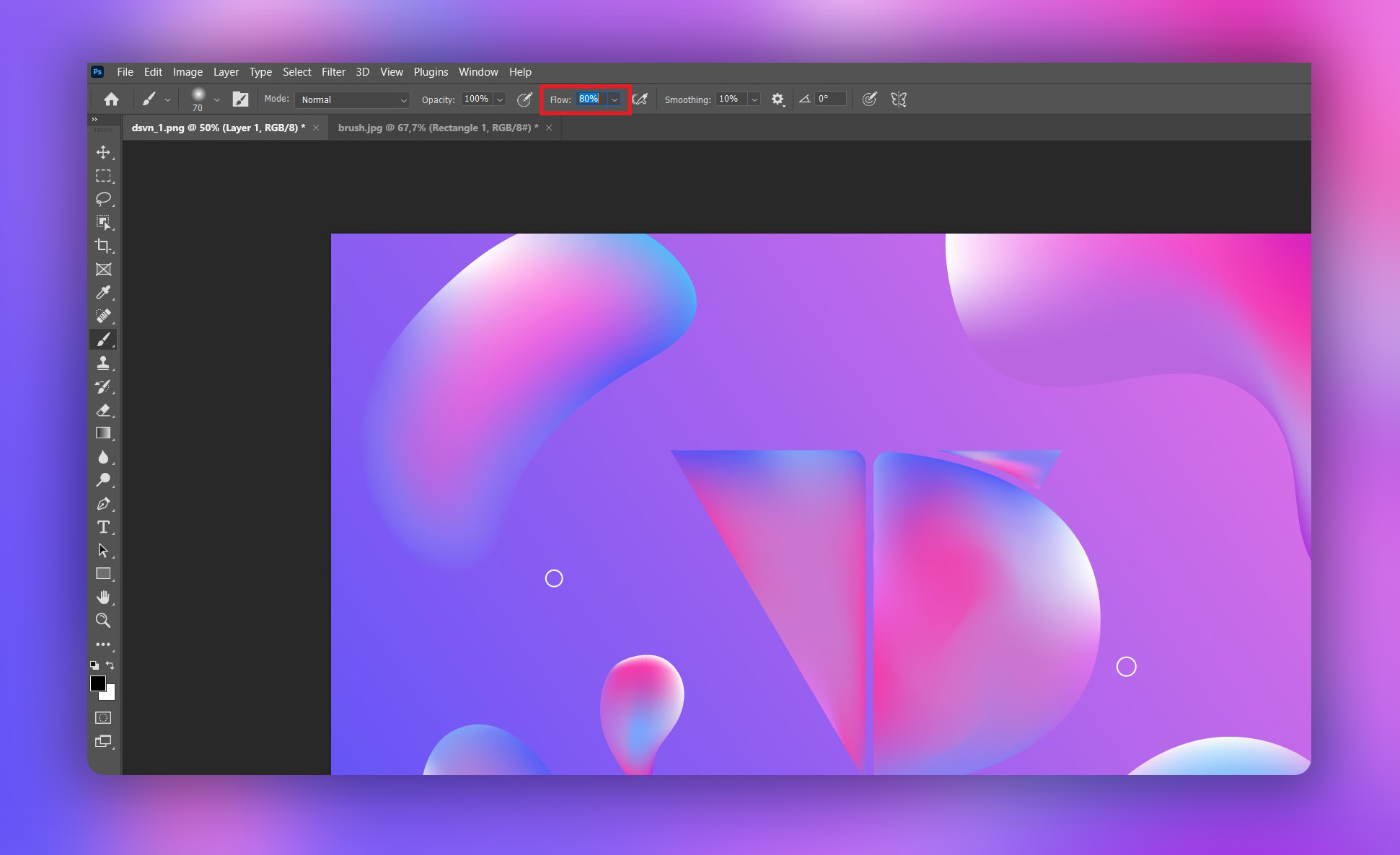
Task: Toggle the brush settings panel
Action: 240,99
